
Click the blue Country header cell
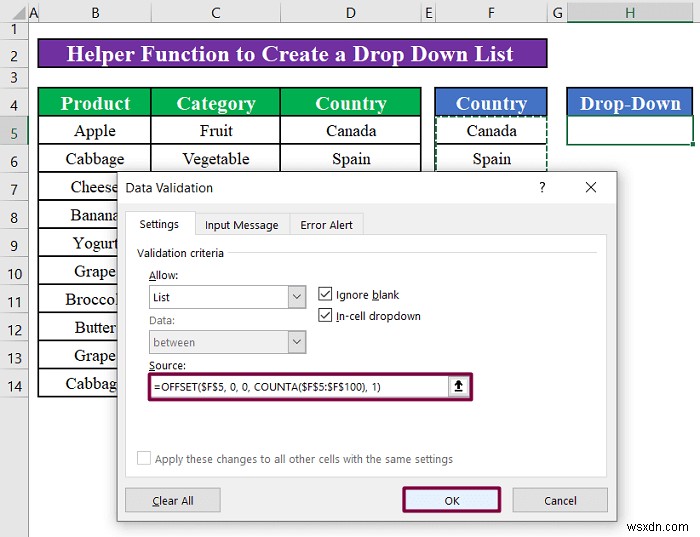tap(491, 103)
